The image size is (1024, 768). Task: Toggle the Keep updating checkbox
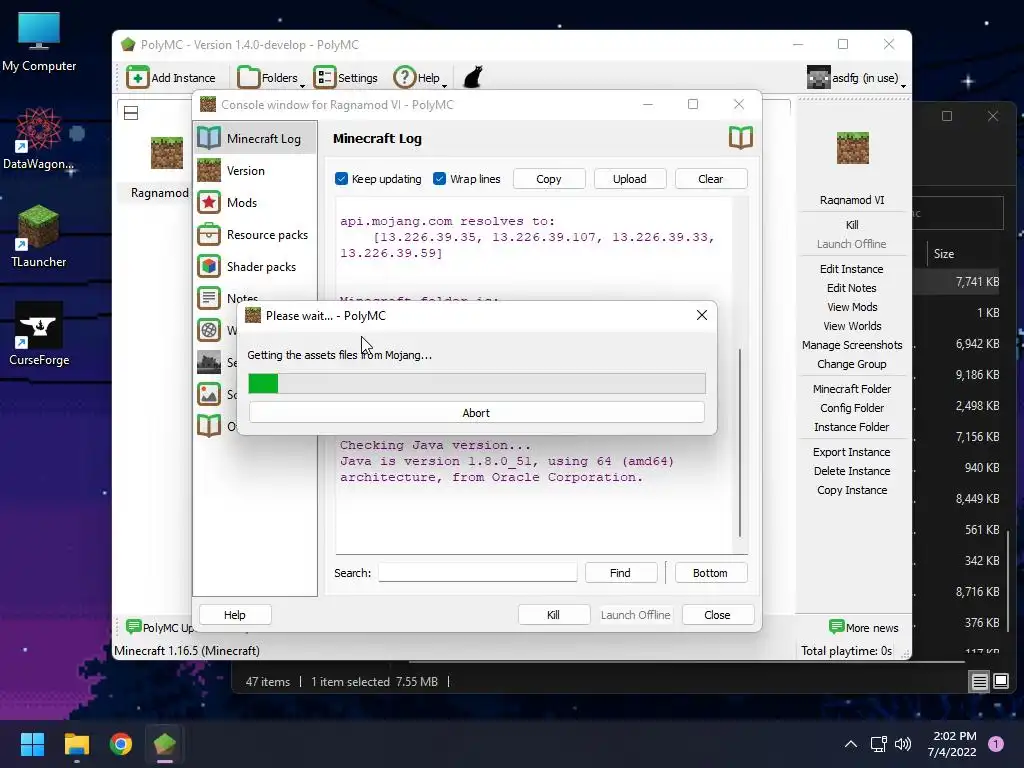(x=341, y=179)
